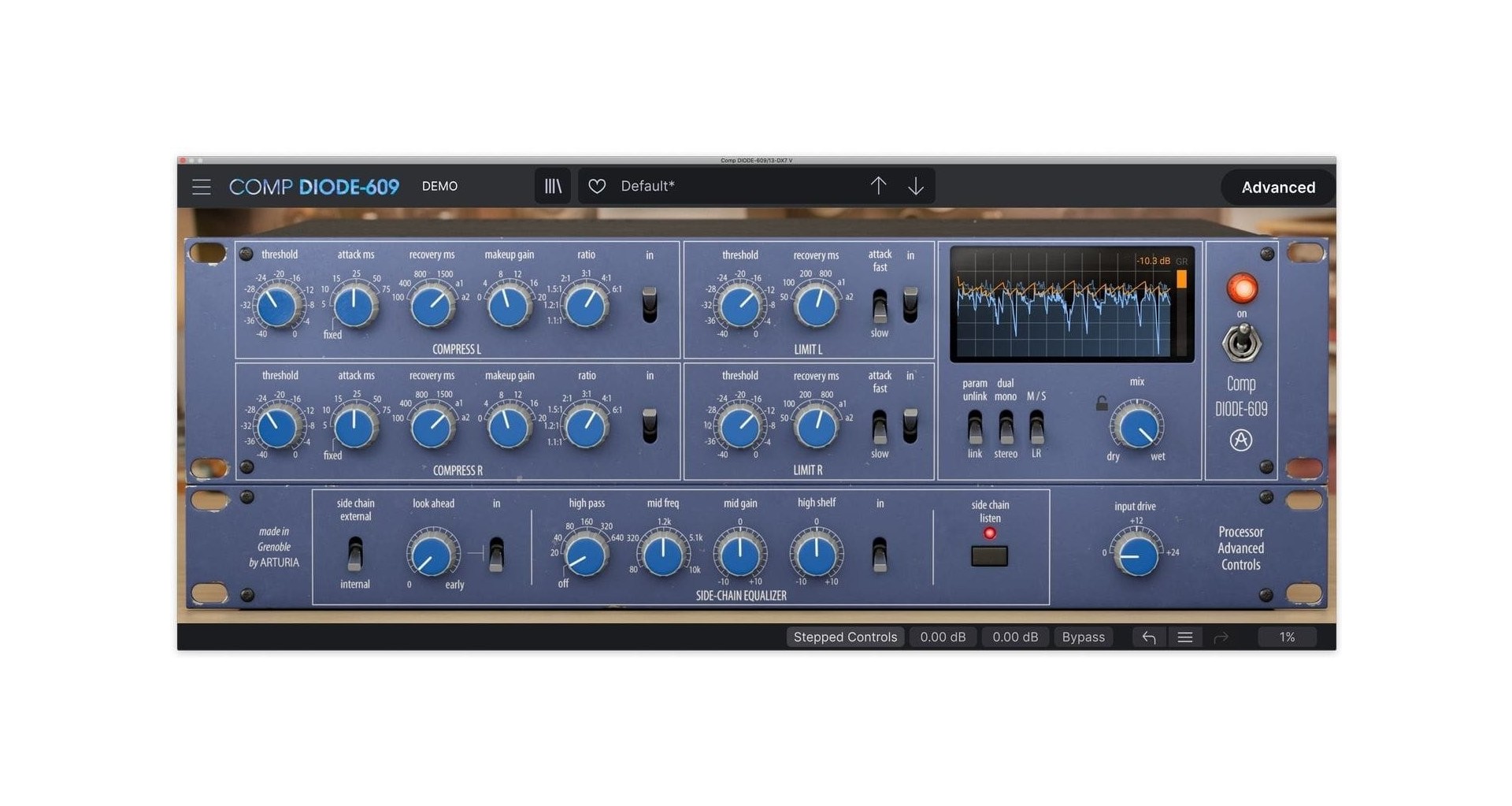Click the Compress L recovery ms knob
1512x806 pixels.
[x=432, y=306]
